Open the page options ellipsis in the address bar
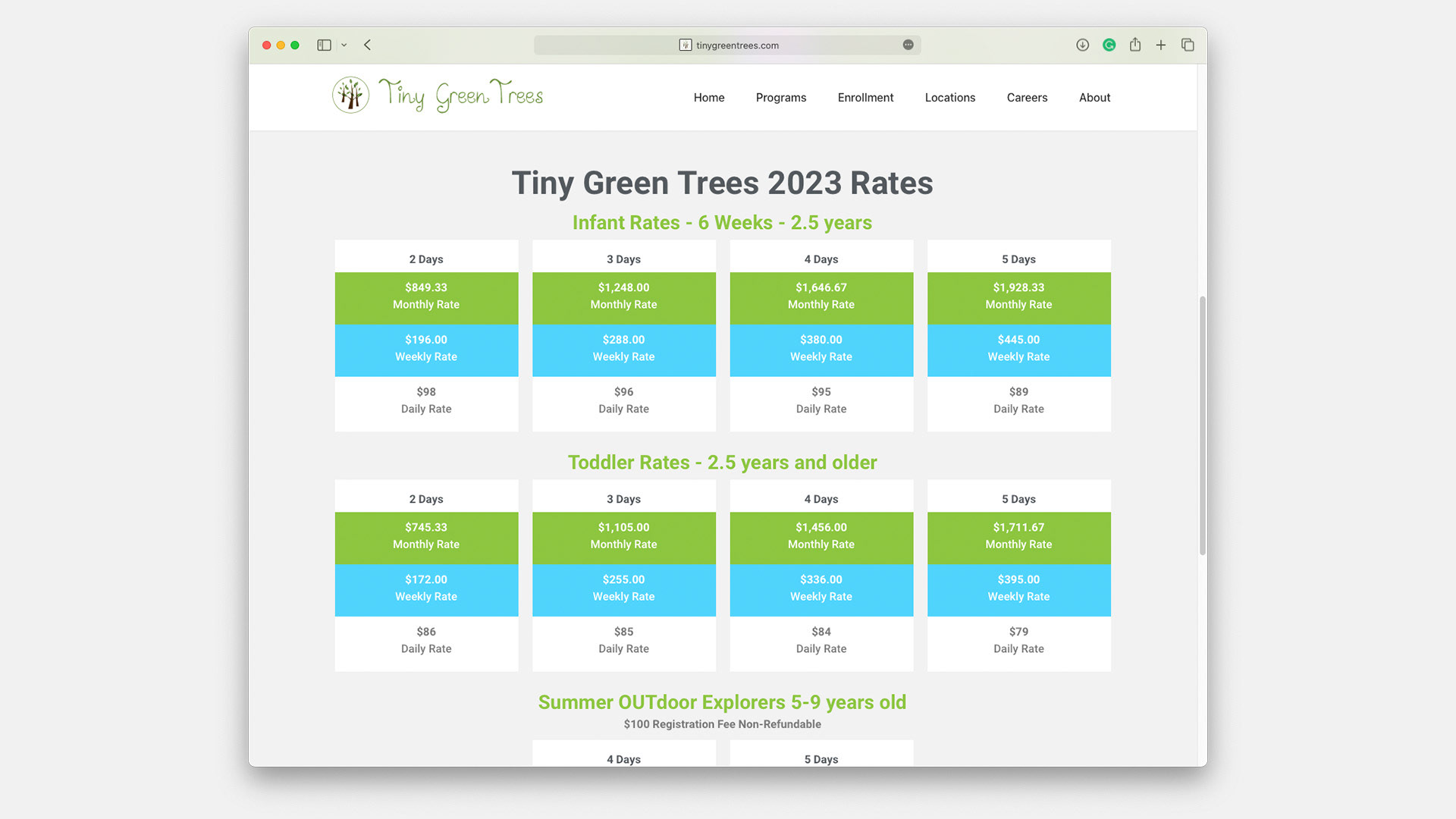Screen dimensions: 1456x819 click(908, 45)
